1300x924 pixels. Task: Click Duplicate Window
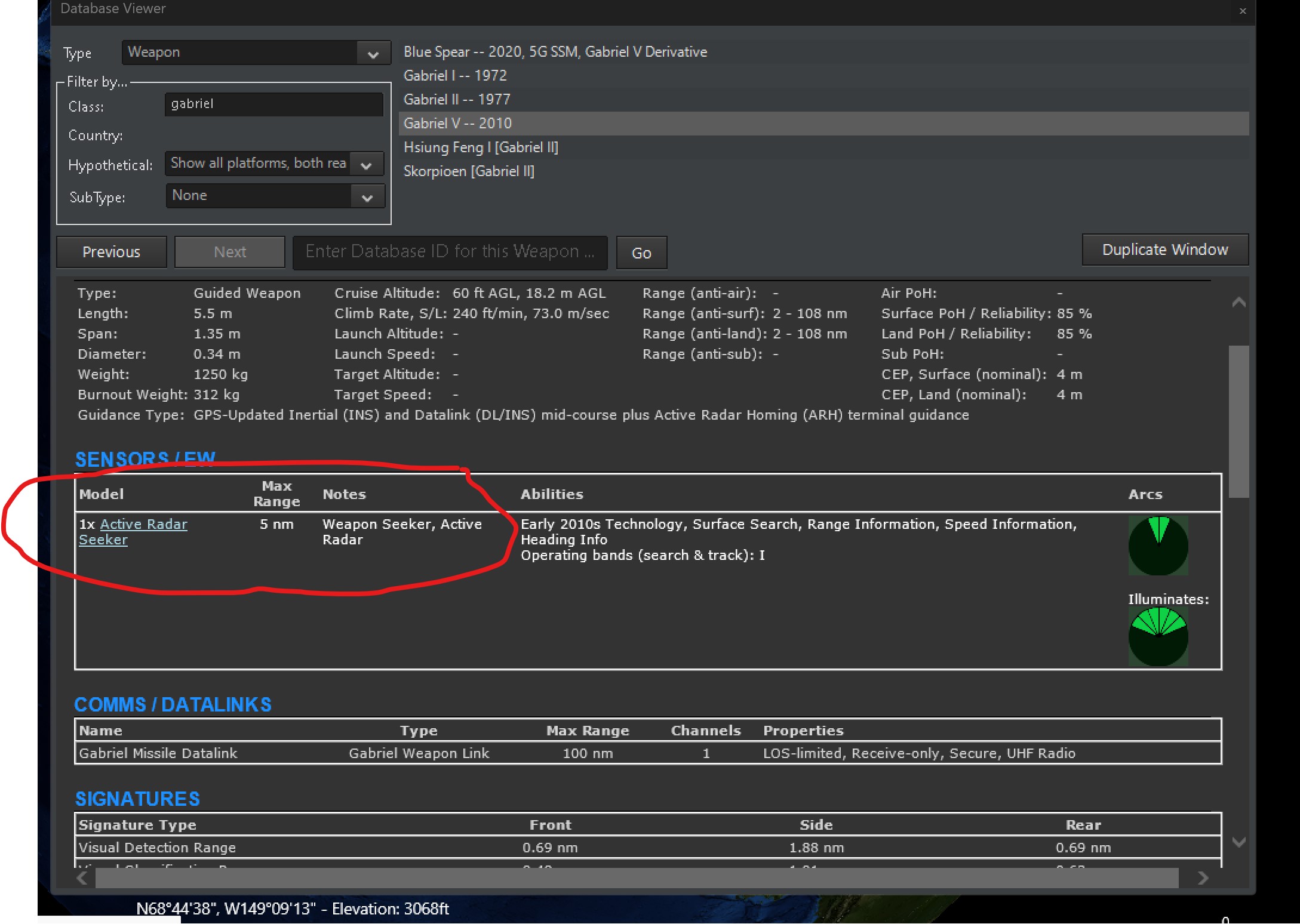point(1164,250)
